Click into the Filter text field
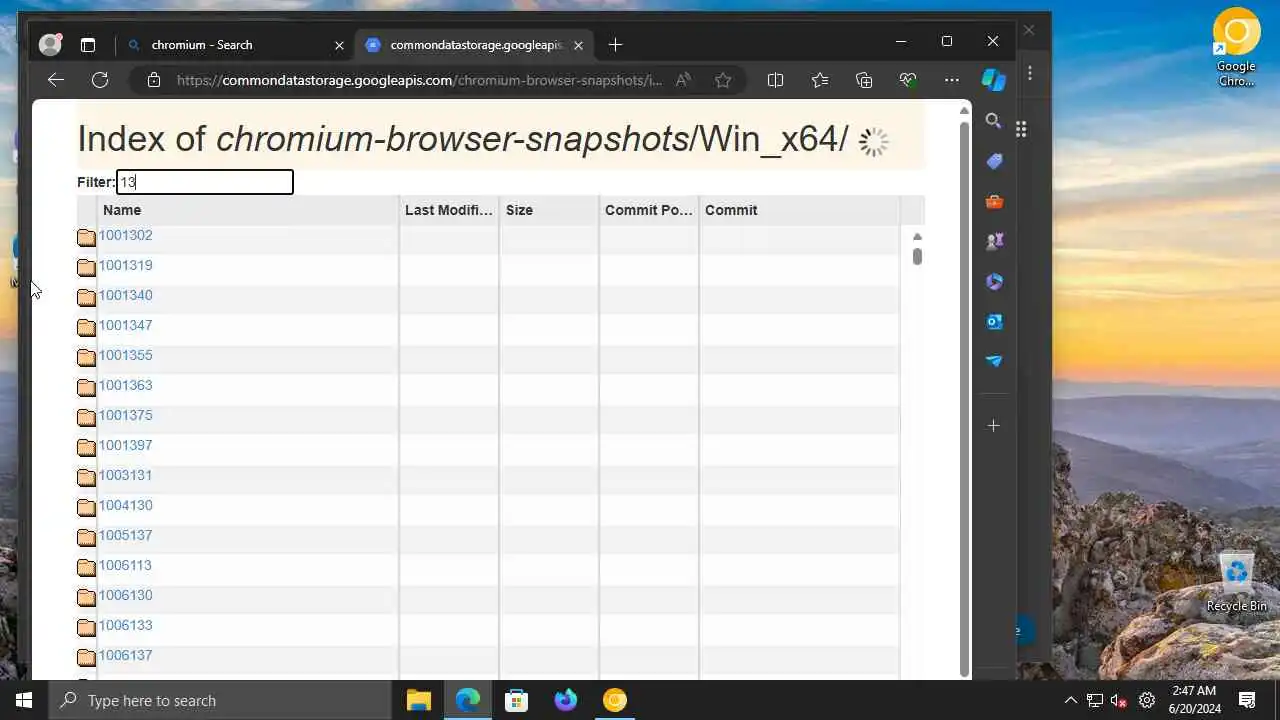 205,182
